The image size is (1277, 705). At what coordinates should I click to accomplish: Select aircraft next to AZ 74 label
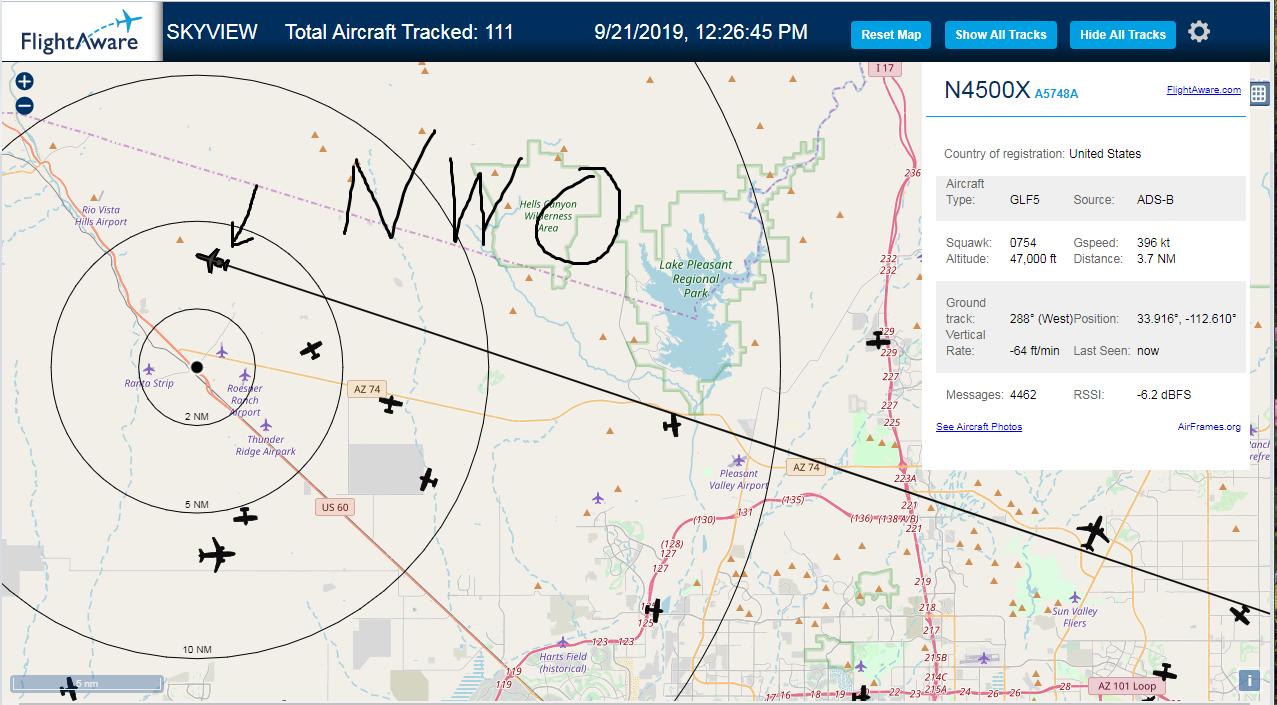tap(390, 404)
